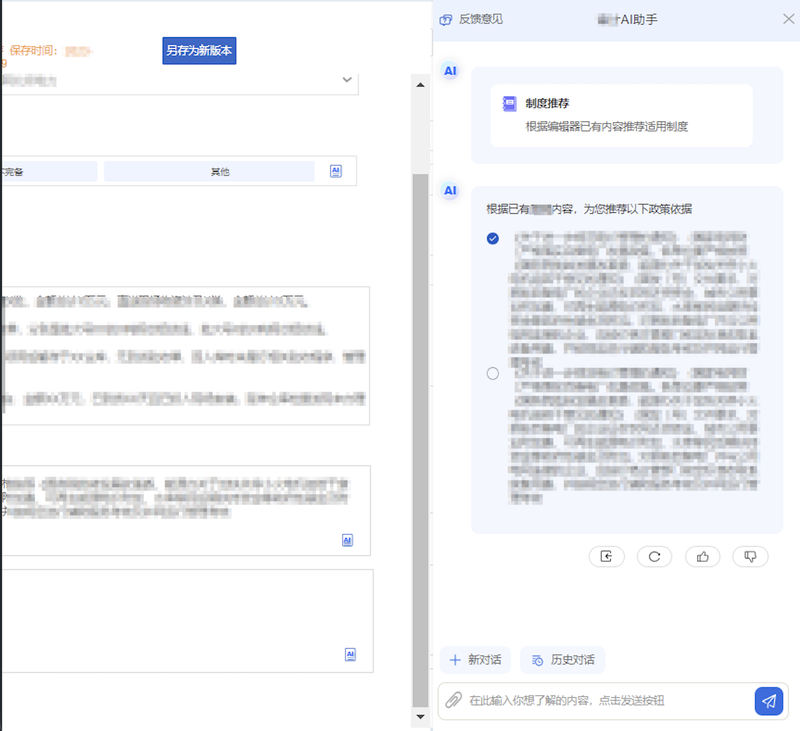Click the insert-into-editor icon button
This screenshot has width=800, height=731.
[x=607, y=557]
